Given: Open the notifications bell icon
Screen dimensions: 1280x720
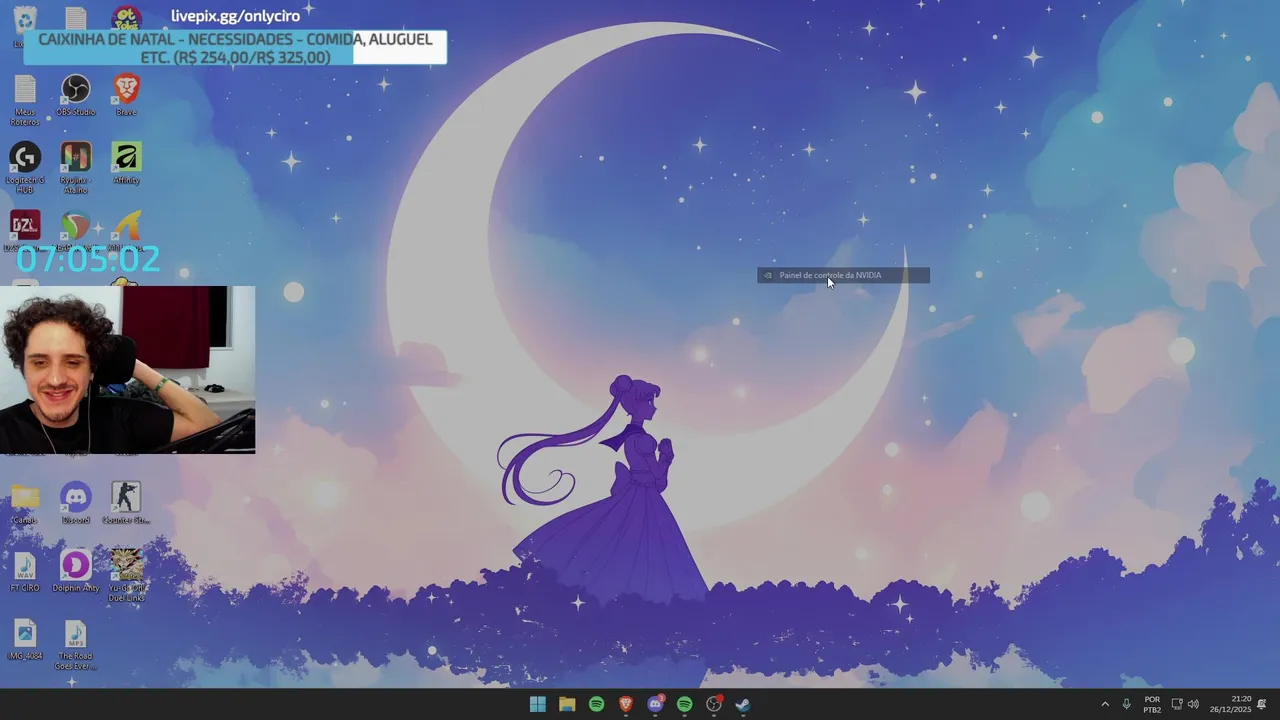Looking at the screenshot, I should 1262,704.
